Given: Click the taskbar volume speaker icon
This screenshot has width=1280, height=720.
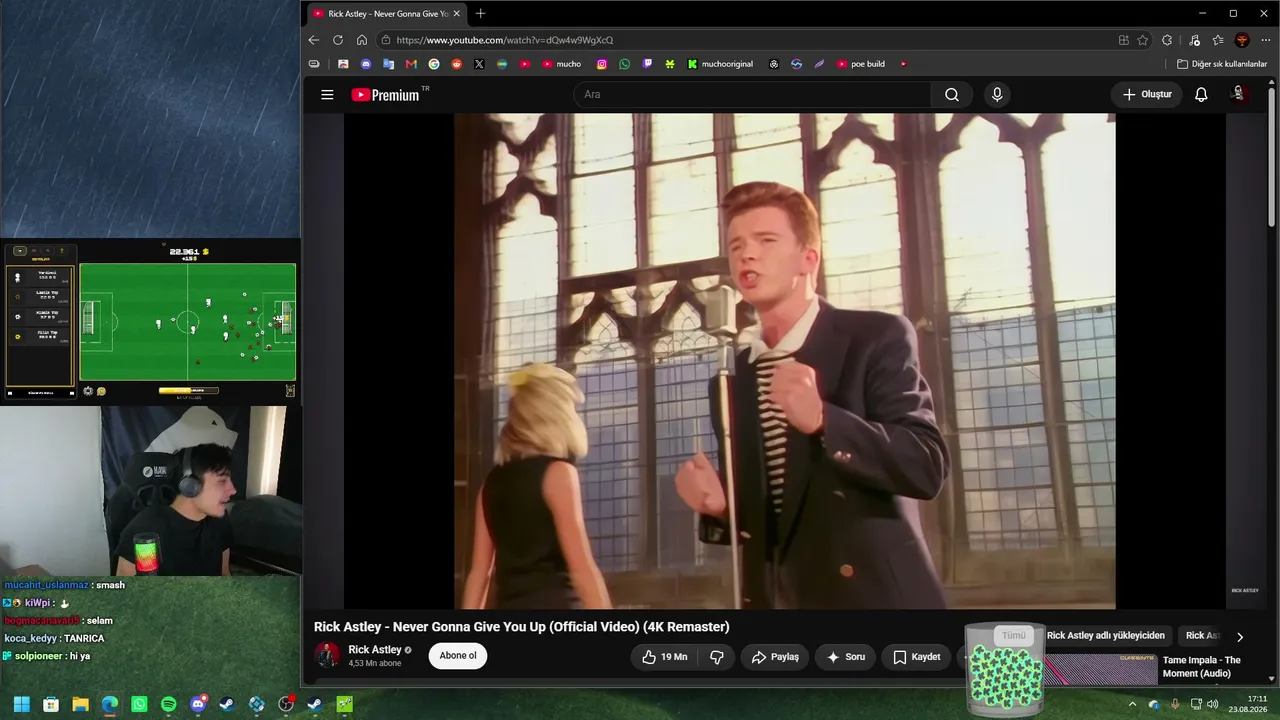Looking at the screenshot, I should click(x=1213, y=704).
